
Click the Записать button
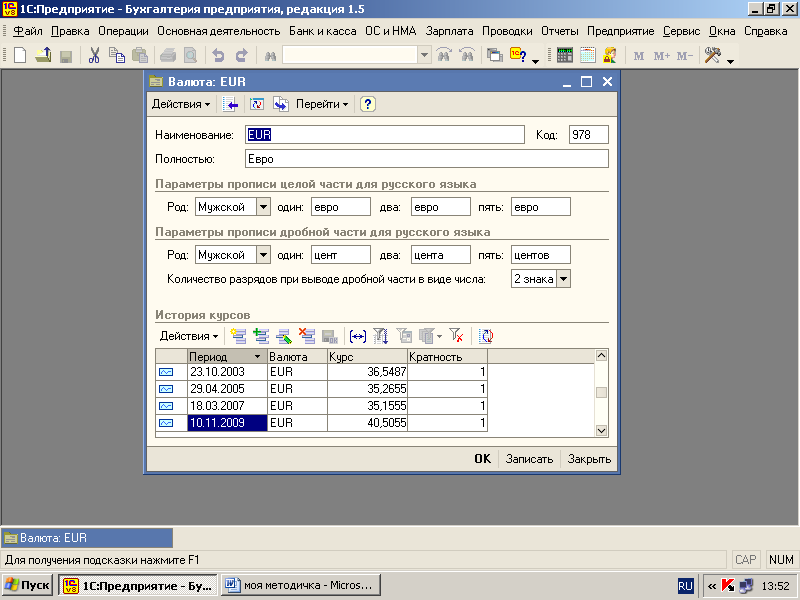[x=529, y=459]
